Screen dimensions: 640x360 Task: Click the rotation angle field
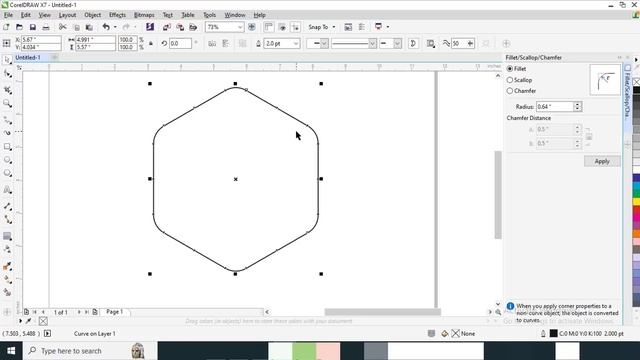pyautogui.click(x=180, y=43)
